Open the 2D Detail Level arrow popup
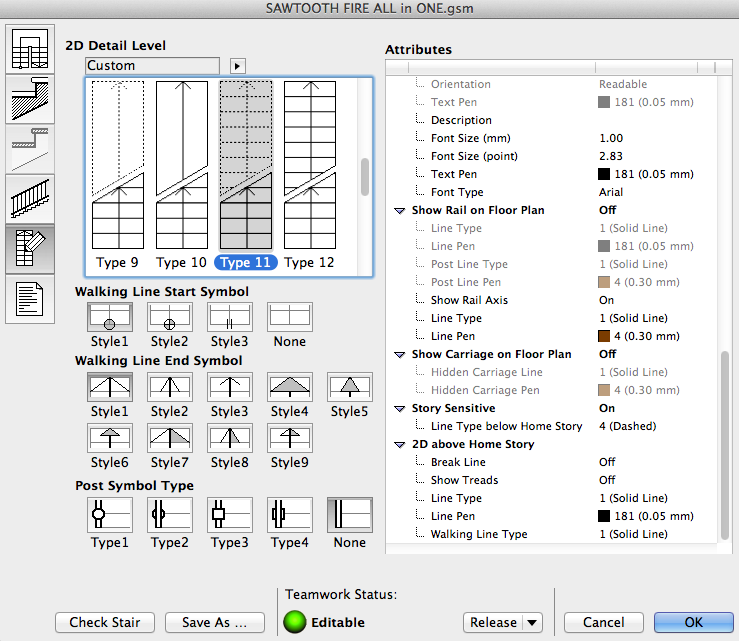The image size is (739, 641). [x=237, y=66]
